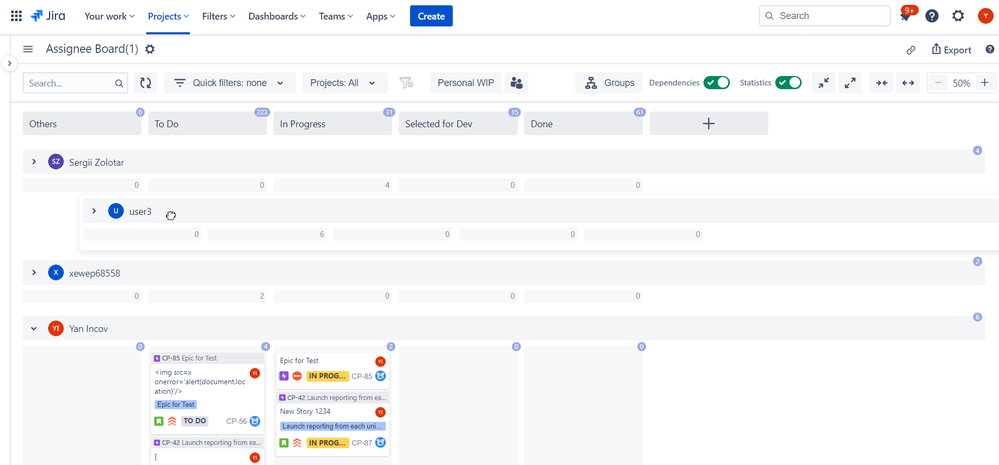Screen dimensions: 999x465
Task: Open board help icon beside Export
Action: [x=990, y=50]
